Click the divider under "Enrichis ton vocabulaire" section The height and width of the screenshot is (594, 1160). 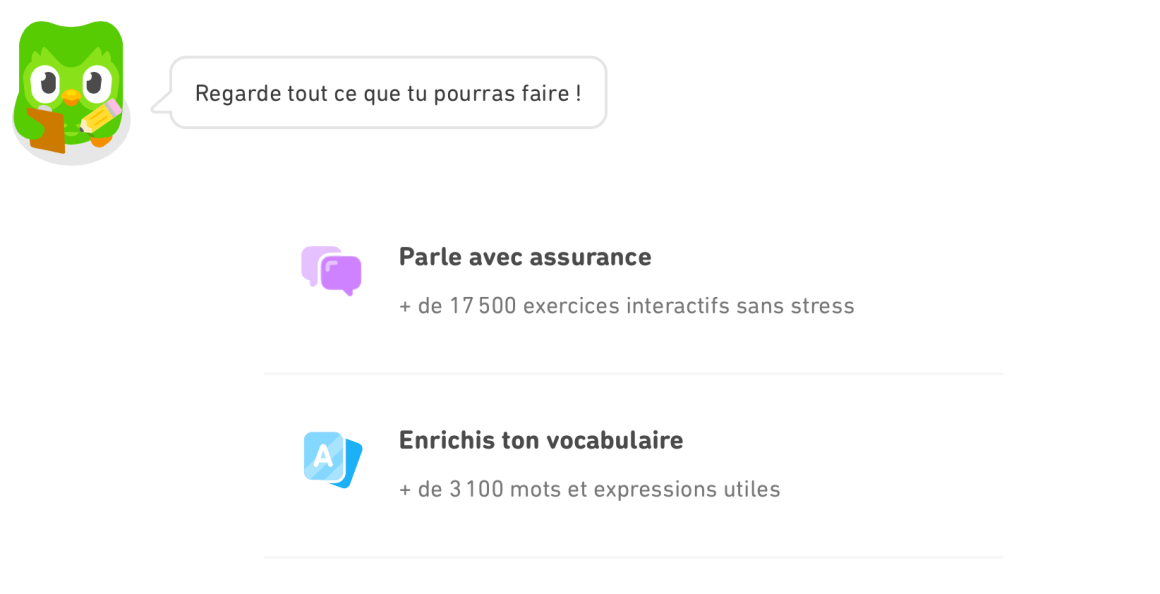(633, 557)
